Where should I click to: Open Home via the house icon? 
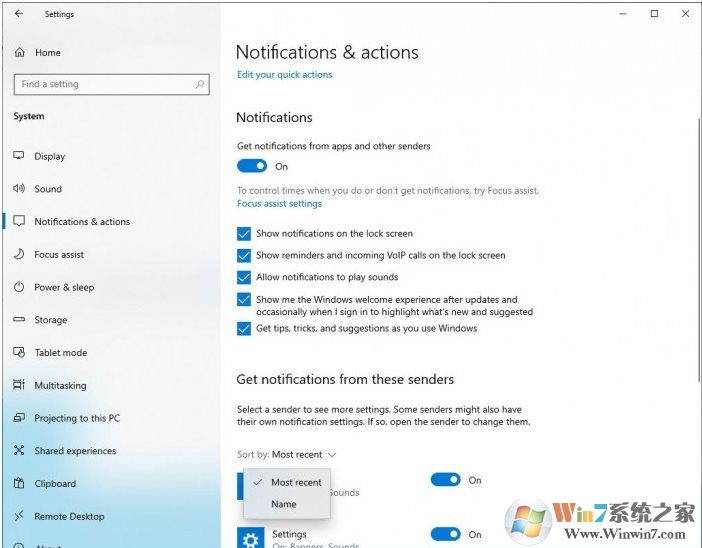point(19,53)
